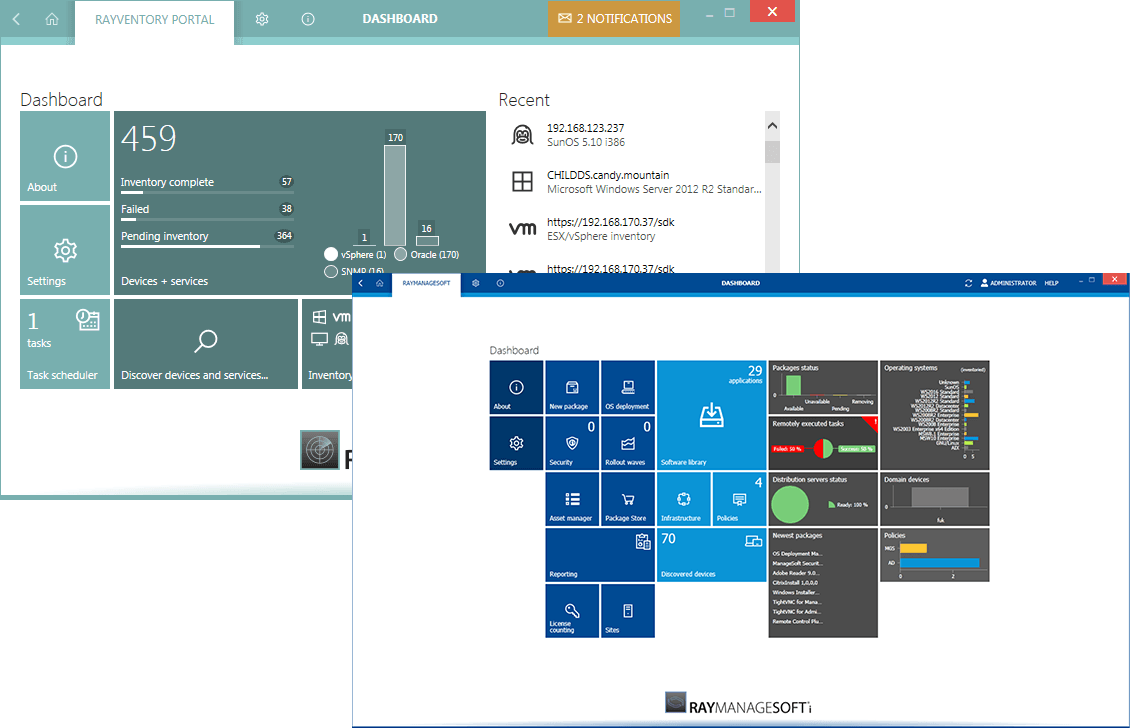The image size is (1130, 728).
Task: Open the Asset manager tile
Action: 572,499
